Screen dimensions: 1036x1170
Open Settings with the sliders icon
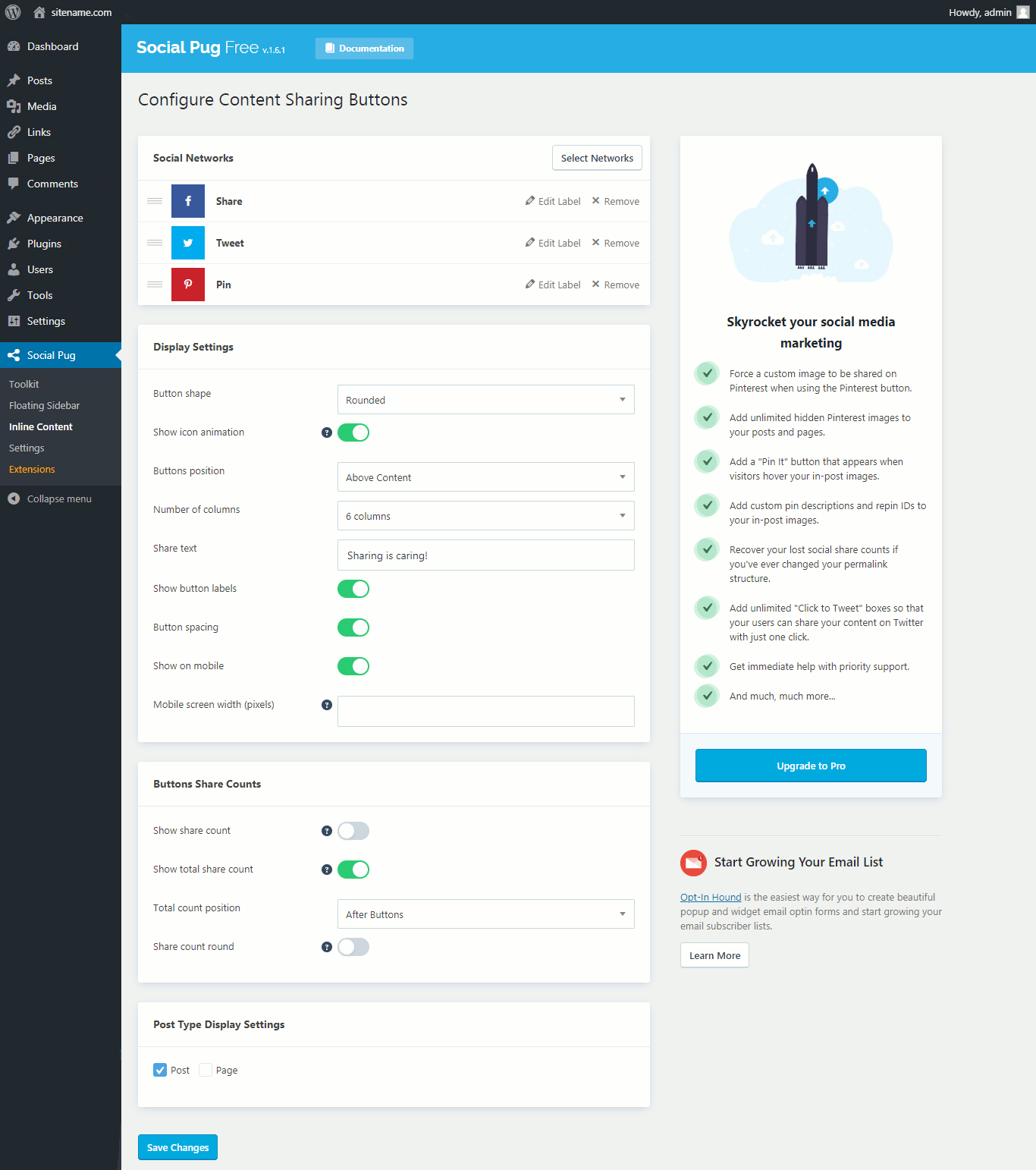pos(61,321)
